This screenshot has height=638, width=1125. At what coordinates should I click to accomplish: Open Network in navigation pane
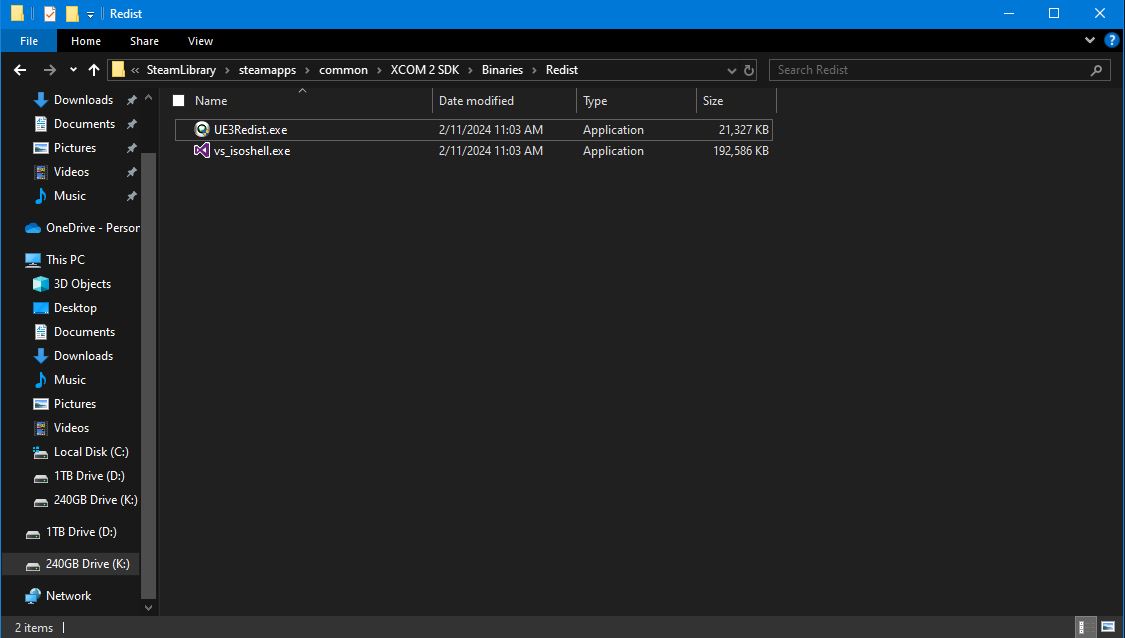tap(57, 596)
